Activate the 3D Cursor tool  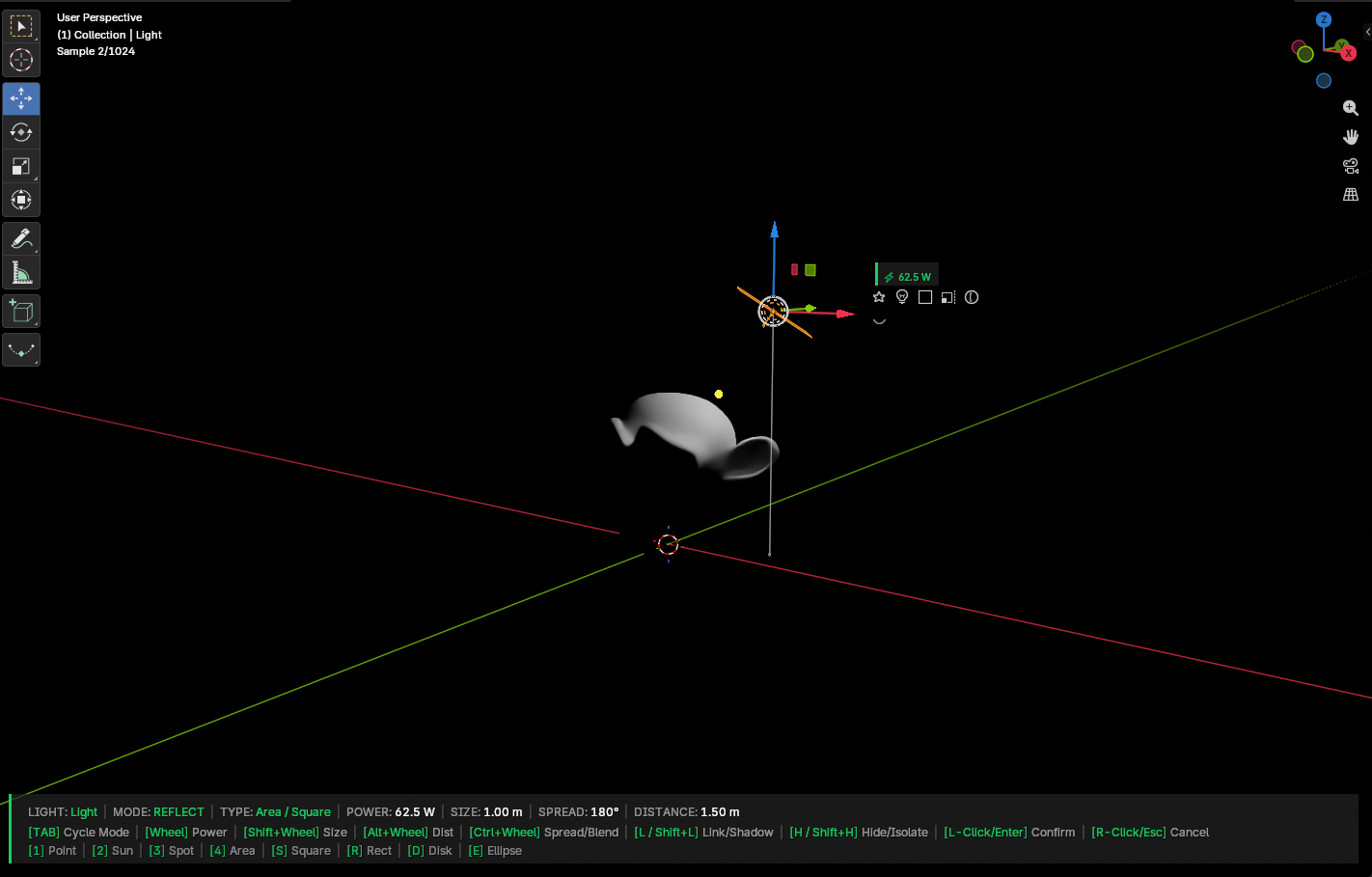coord(21,60)
